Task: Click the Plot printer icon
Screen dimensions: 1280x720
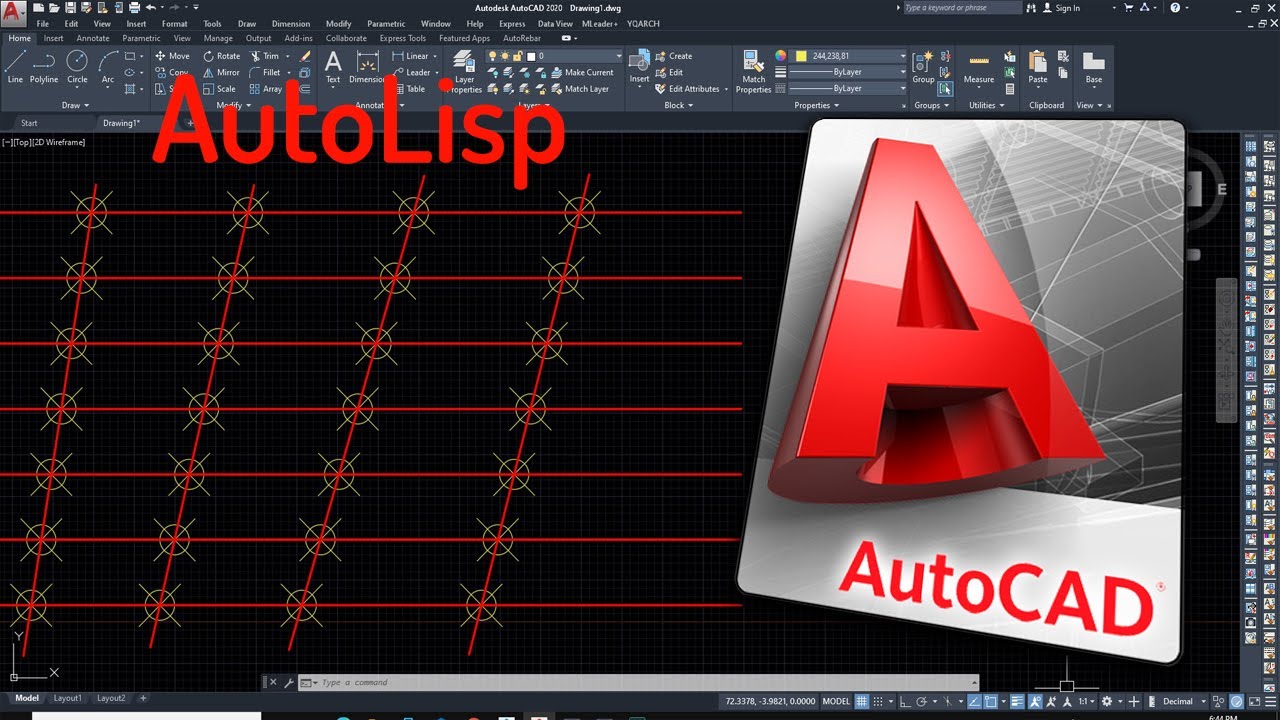Action: (x=134, y=8)
